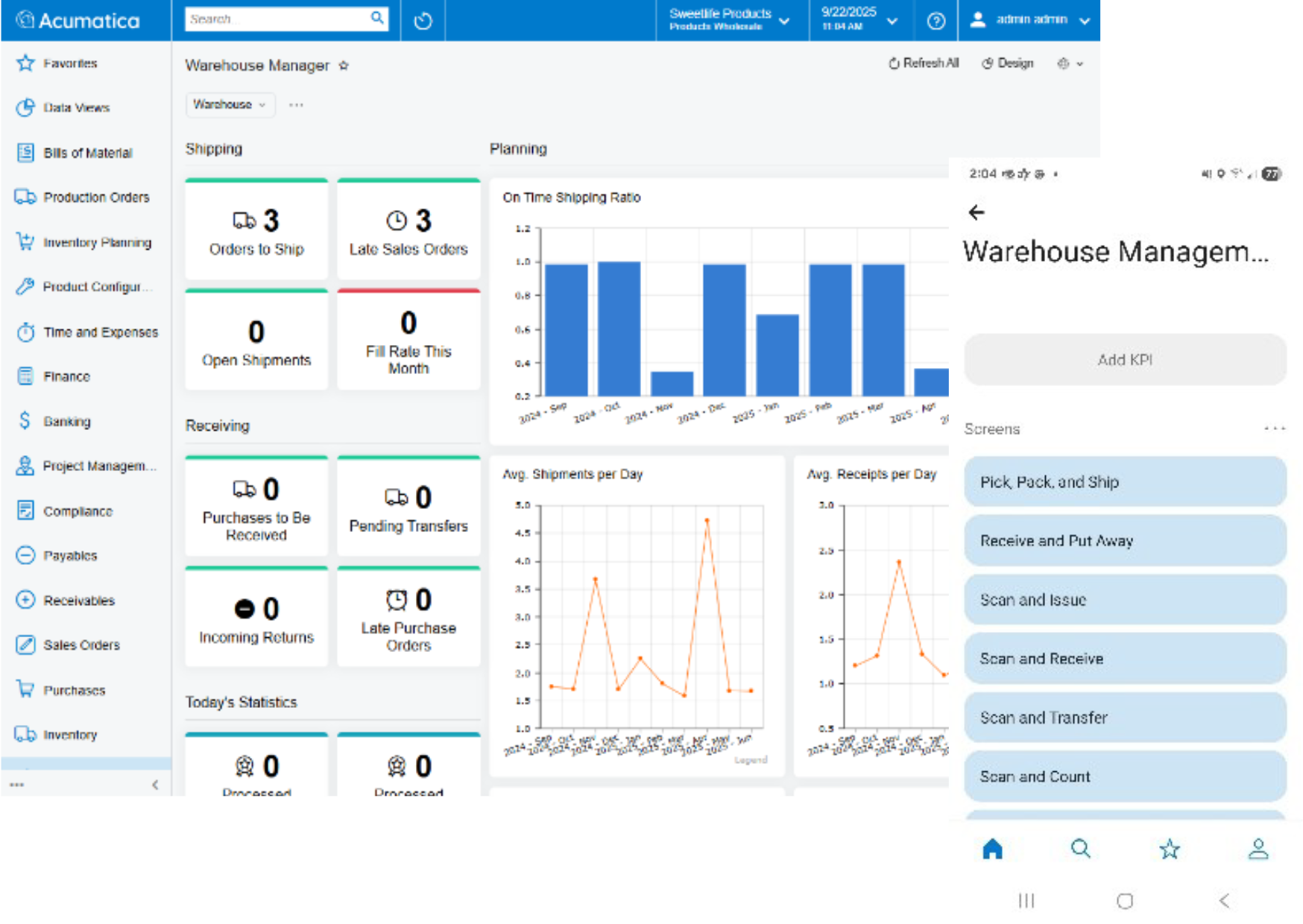The width and height of the screenshot is (1303, 924).
Task: Tap the profile icon in mobile navigation
Action: click(1258, 849)
